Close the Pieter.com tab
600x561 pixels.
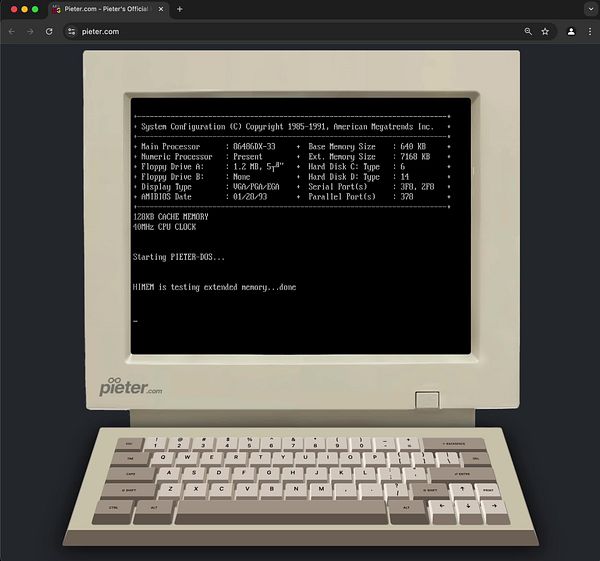[161, 9]
